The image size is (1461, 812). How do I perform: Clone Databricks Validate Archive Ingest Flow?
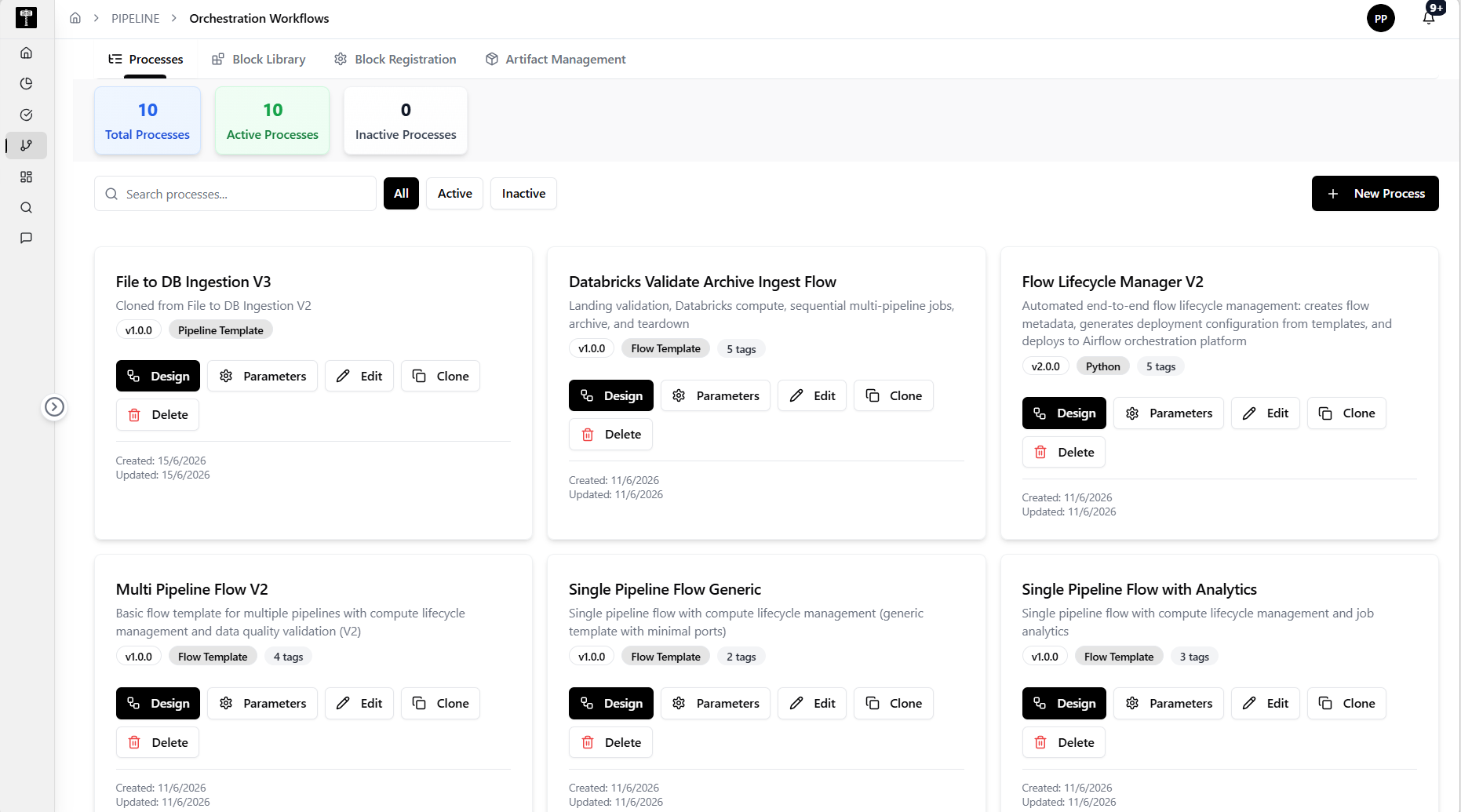click(x=894, y=395)
